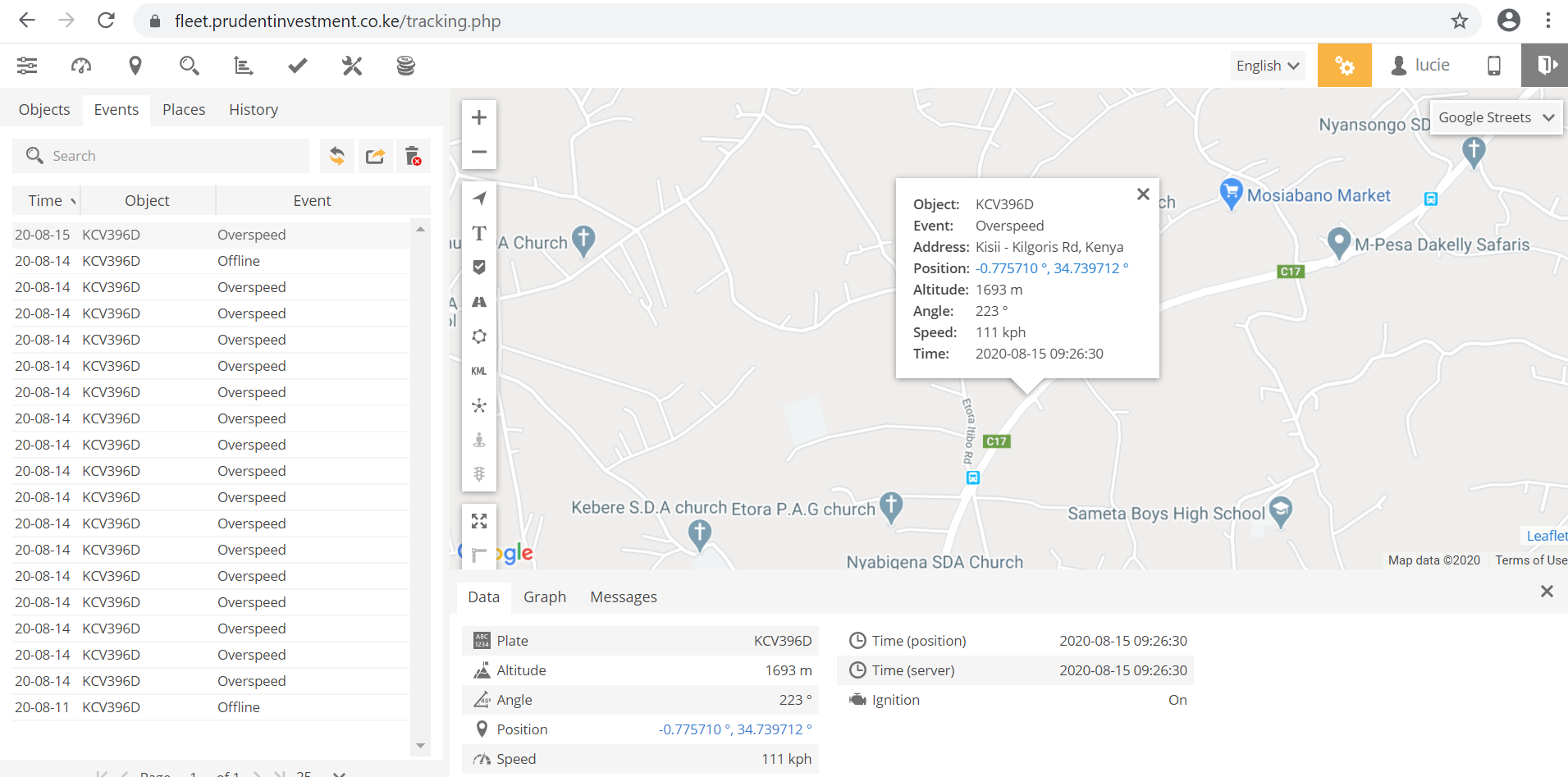Image resolution: width=1568 pixels, height=777 pixels.
Task: Select the 20-08-14 Offline event row
Action: coord(211,261)
